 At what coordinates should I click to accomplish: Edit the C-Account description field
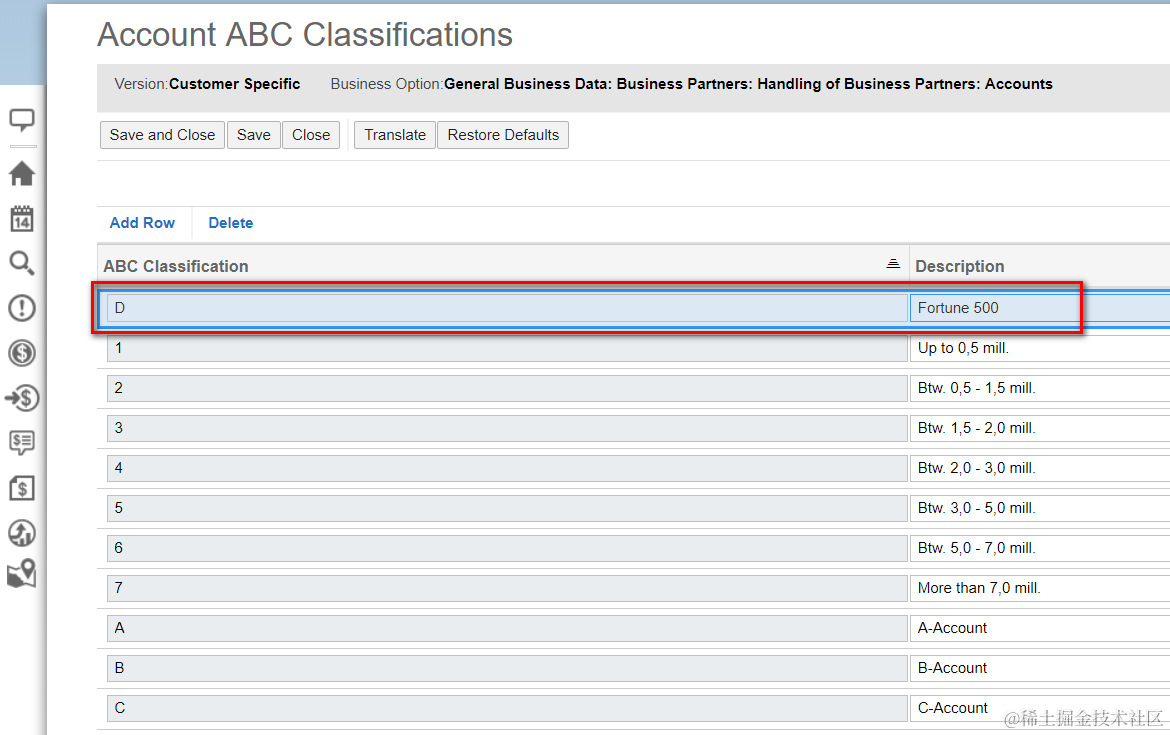pyautogui.click(x=1039, y=708)
